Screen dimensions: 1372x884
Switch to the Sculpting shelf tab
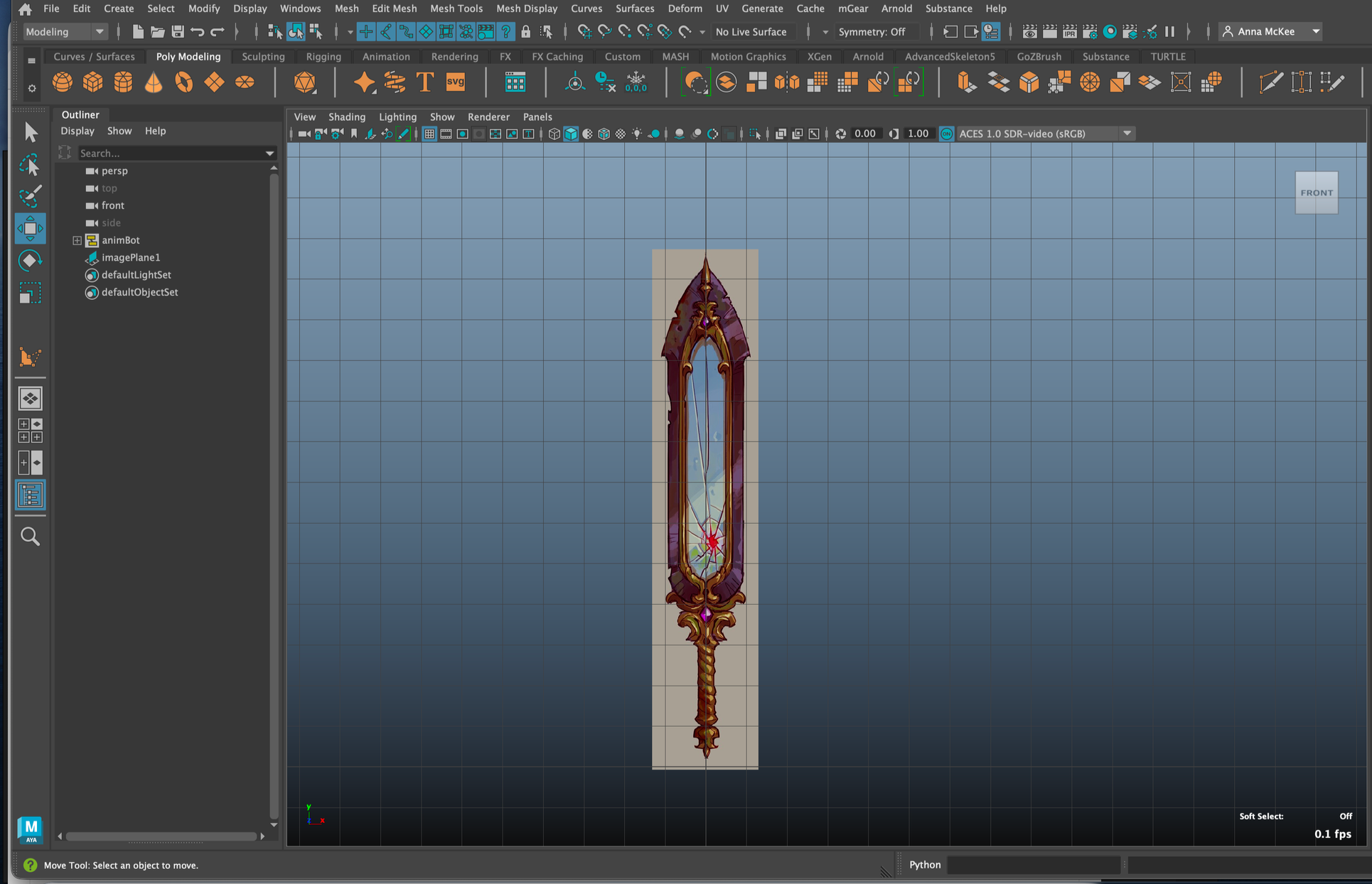[x=263, y=56]
